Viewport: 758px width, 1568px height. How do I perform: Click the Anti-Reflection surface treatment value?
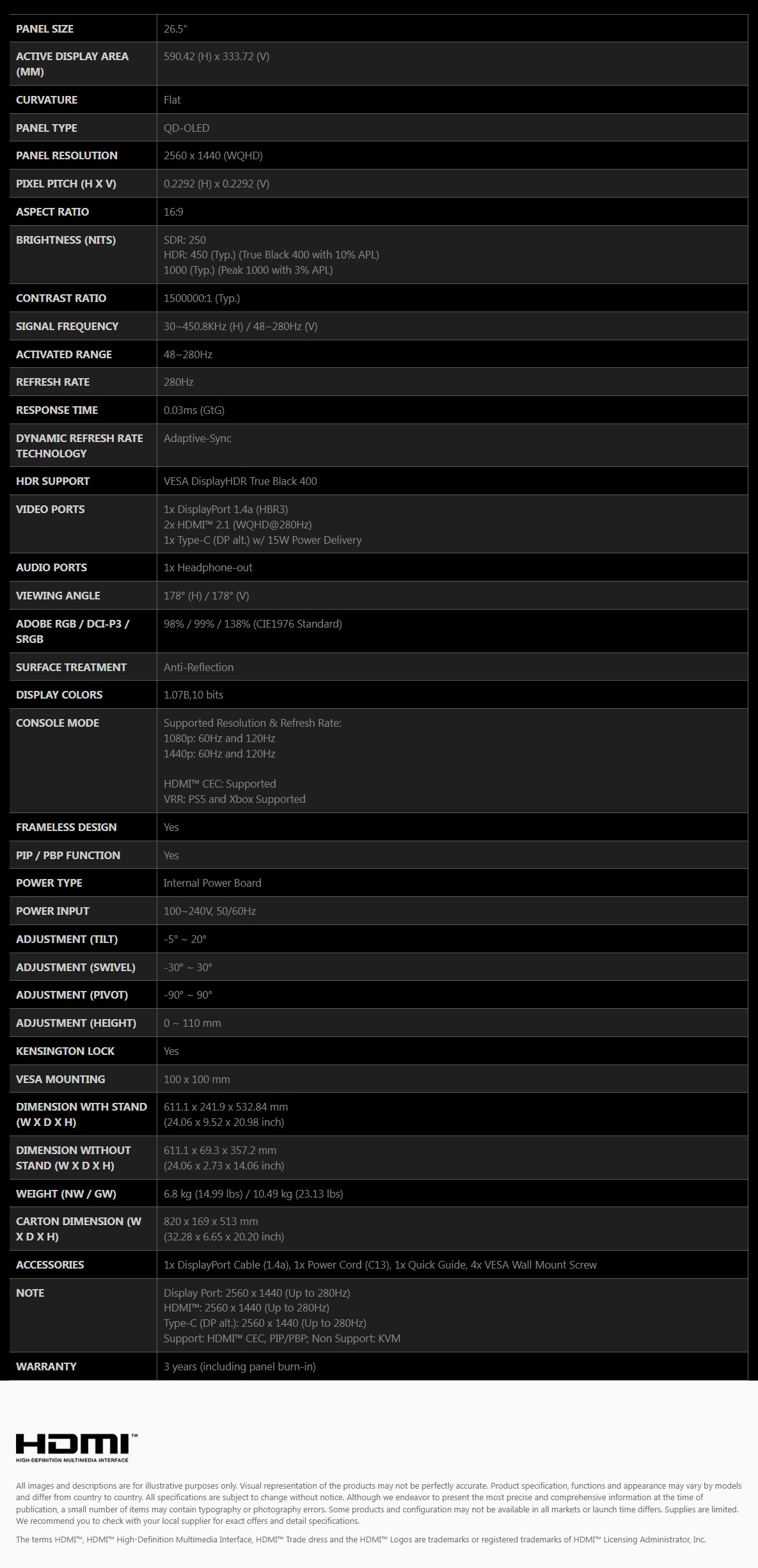[199, 667]
